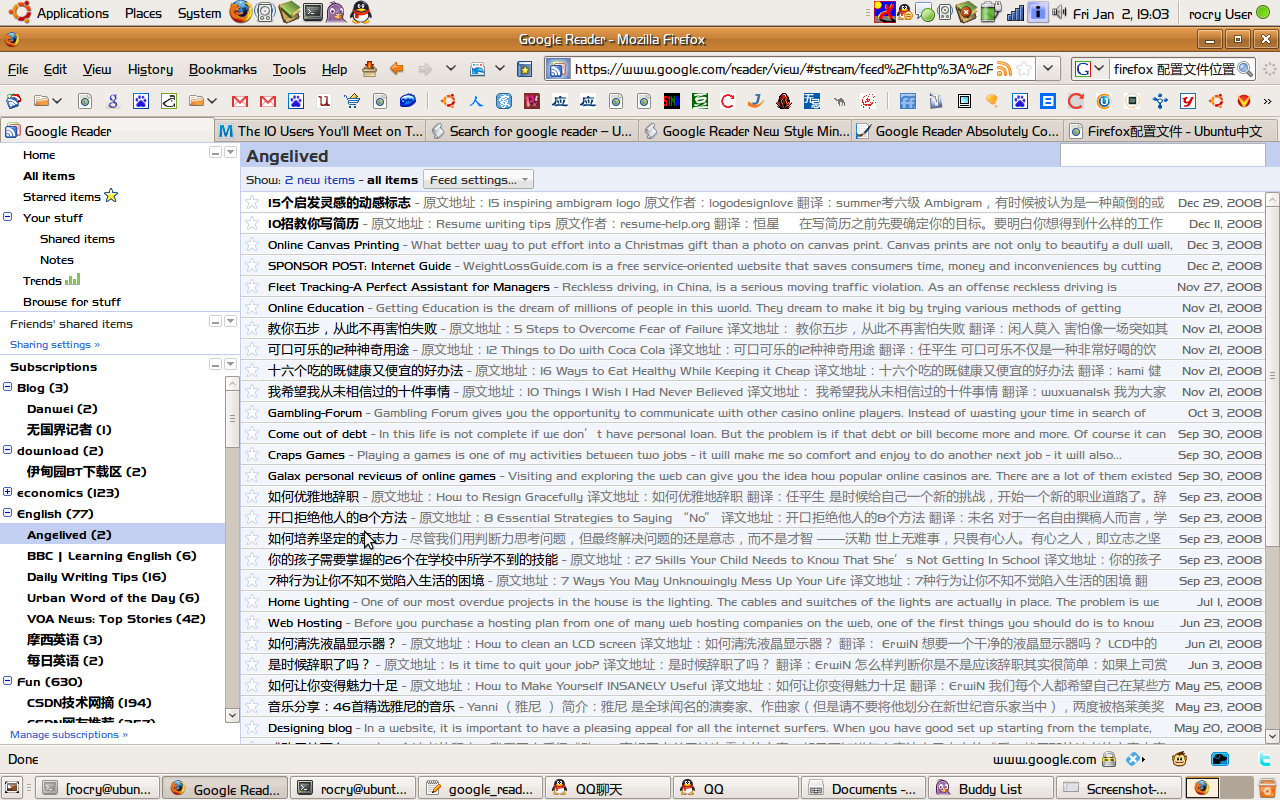The height and width of the screenshot is (800, 1280).
Task: Collapse the download folder in Subscriptions
Action: click(x=8, y=450)
